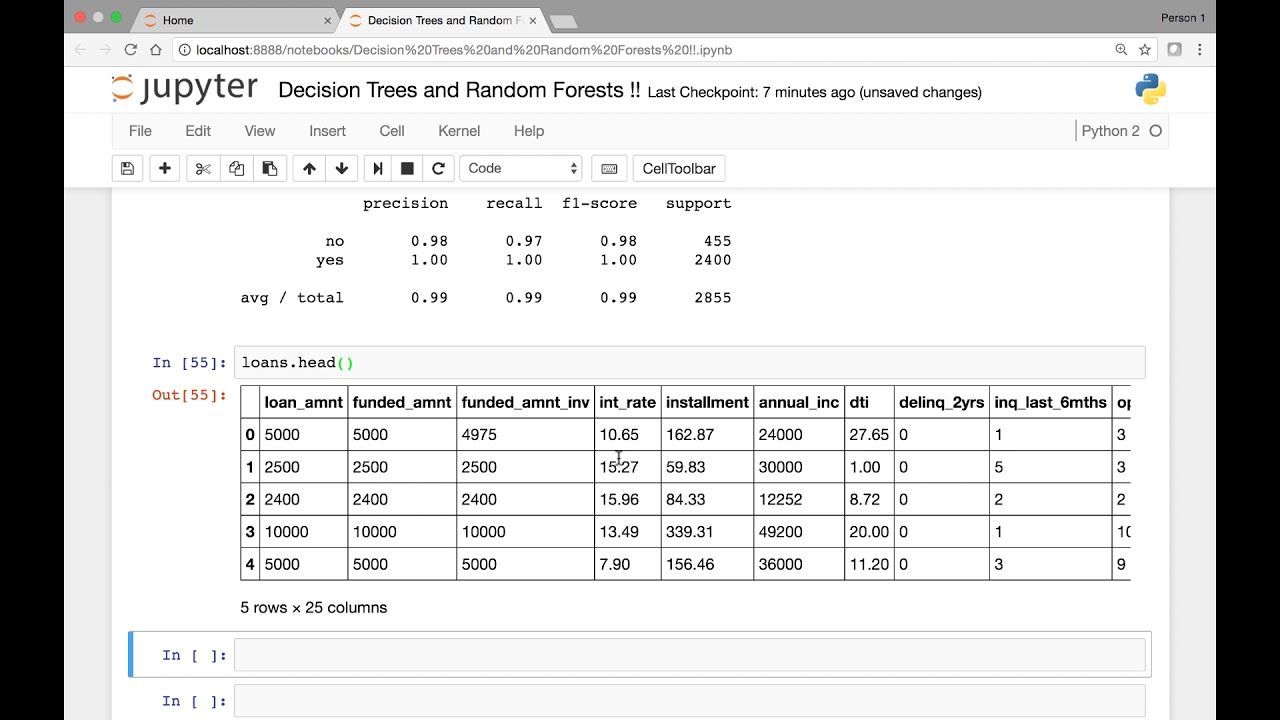Click the int_rate column header
1280x720 pixels.
627,403
